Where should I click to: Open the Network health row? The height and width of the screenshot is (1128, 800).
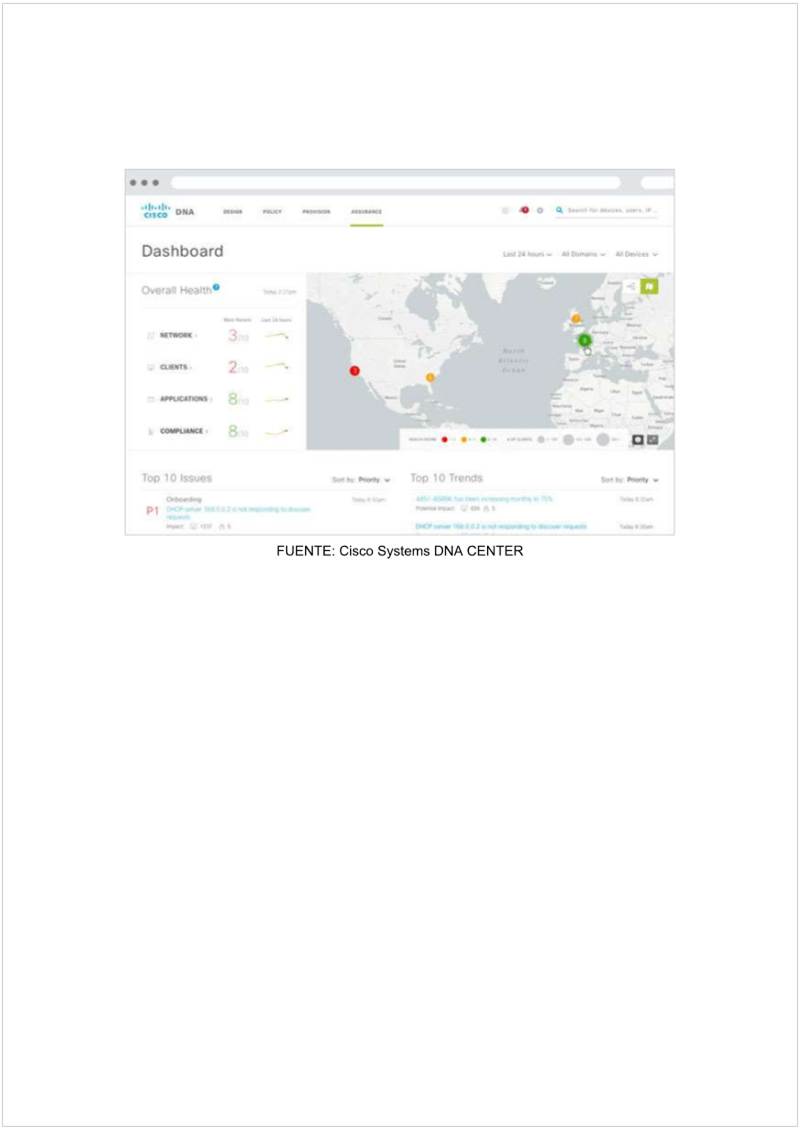(x=177, y=335)
